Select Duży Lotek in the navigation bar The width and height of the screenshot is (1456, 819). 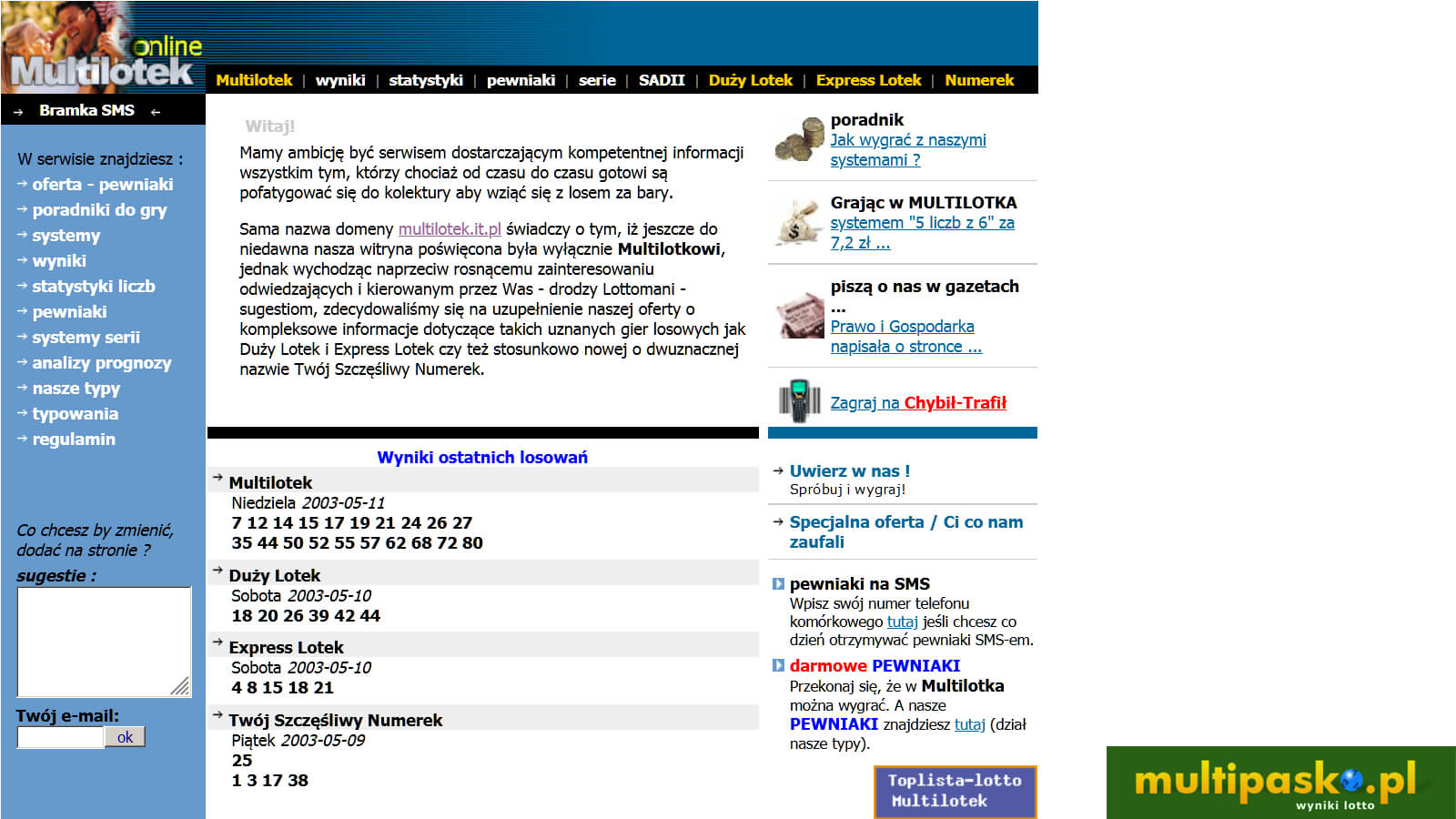click(750, 80)
